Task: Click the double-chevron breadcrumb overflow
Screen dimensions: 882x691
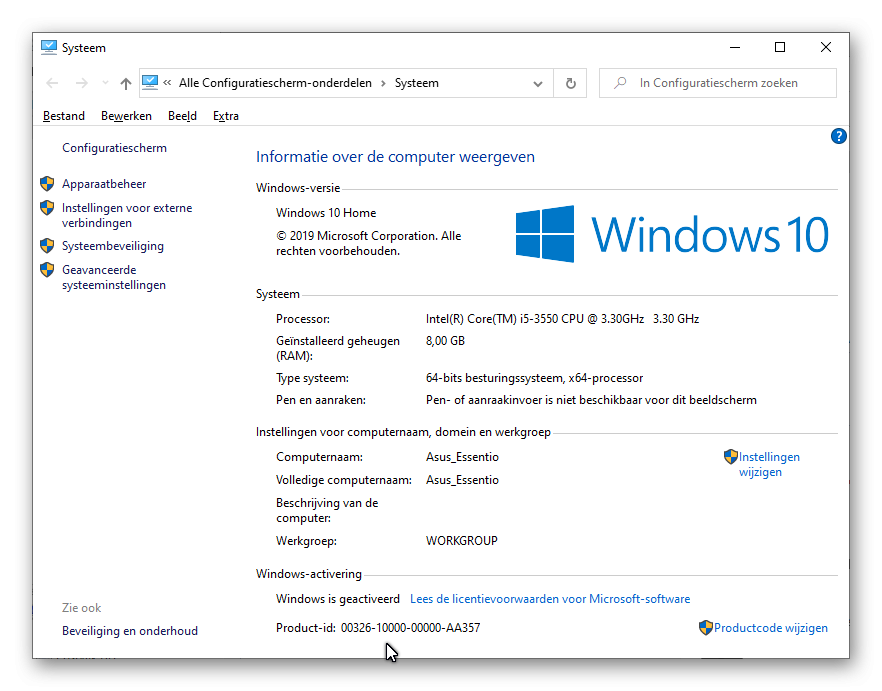Action: click(x=167, y=83)
